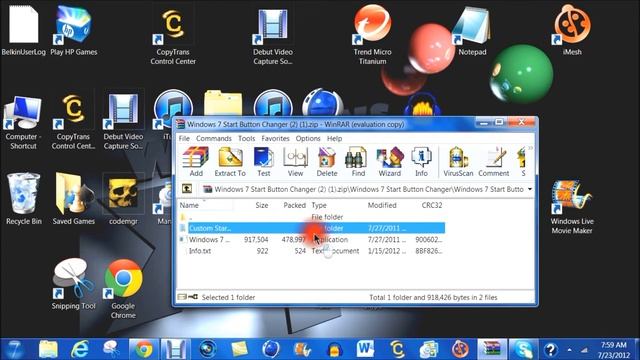Select the Notepad desktop shortcut
This screenshot has width=640, height=360.
(x=472, y=31)
